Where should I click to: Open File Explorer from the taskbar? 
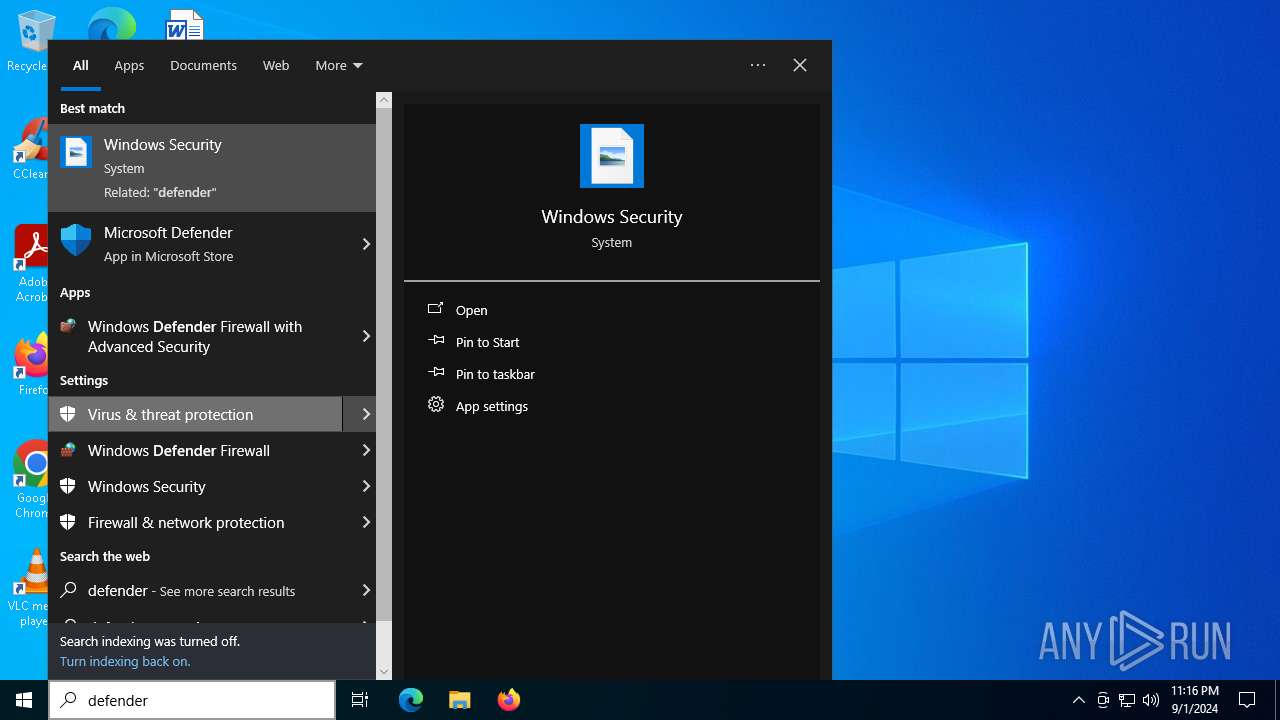[x=459, y=700]
